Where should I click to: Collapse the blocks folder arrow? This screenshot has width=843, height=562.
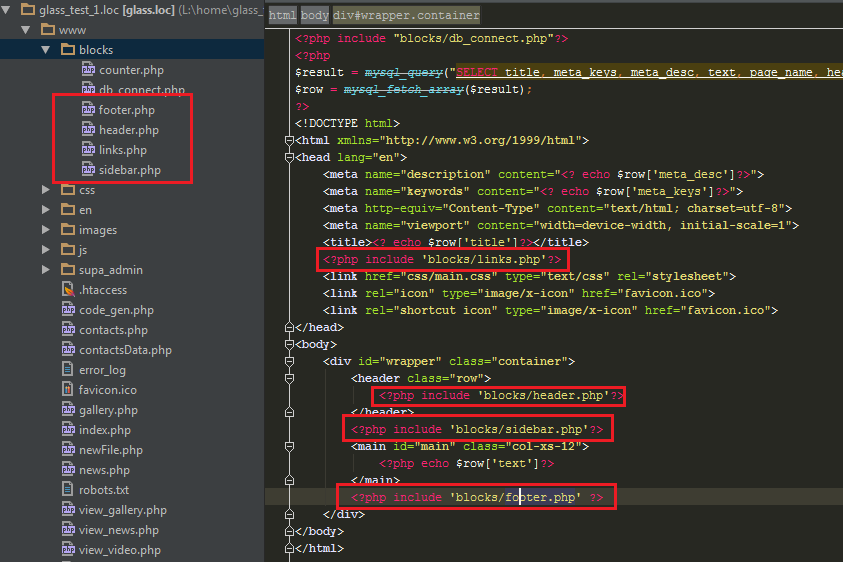pos(46,50)
